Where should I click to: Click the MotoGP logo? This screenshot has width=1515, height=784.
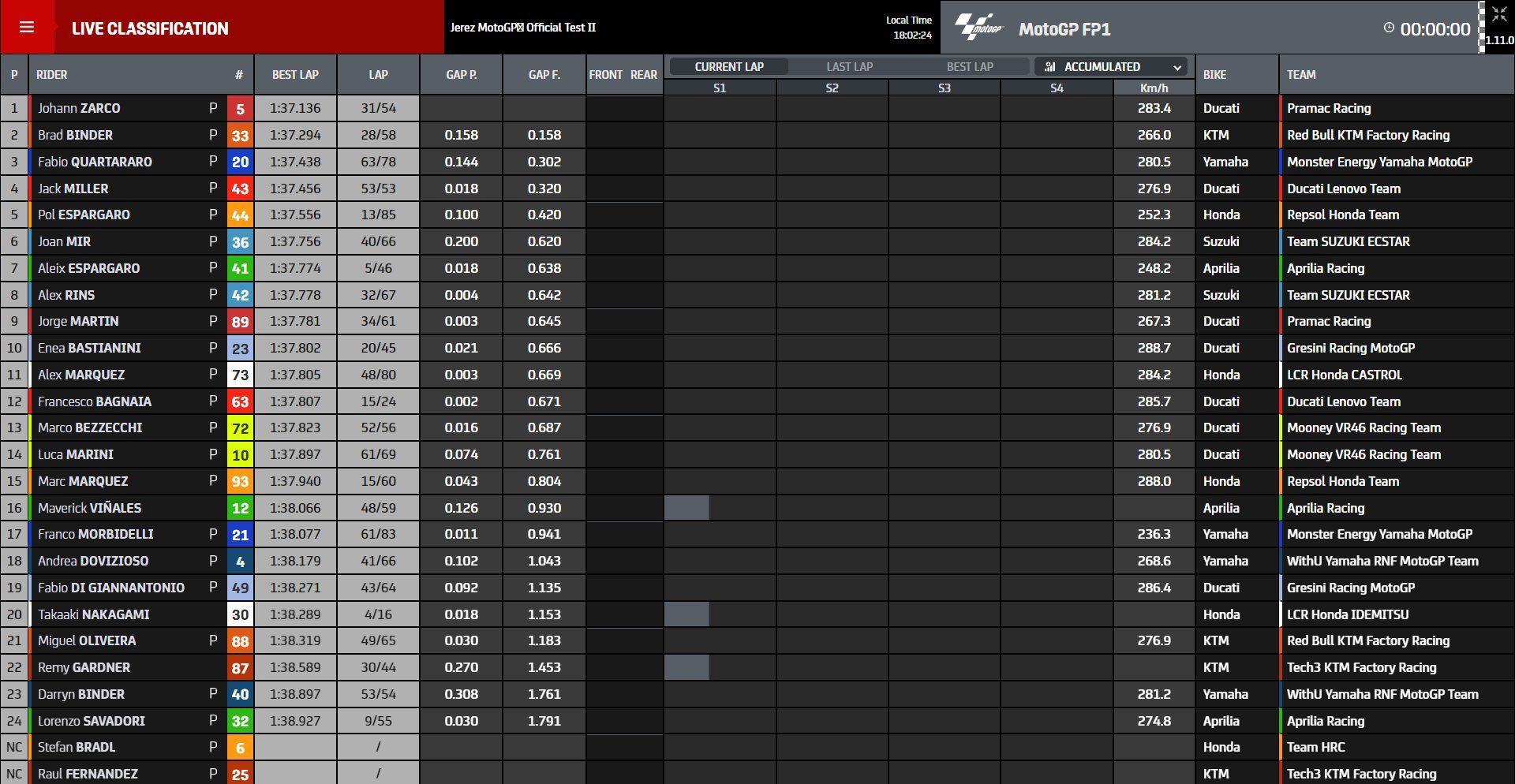coord(978,28)
